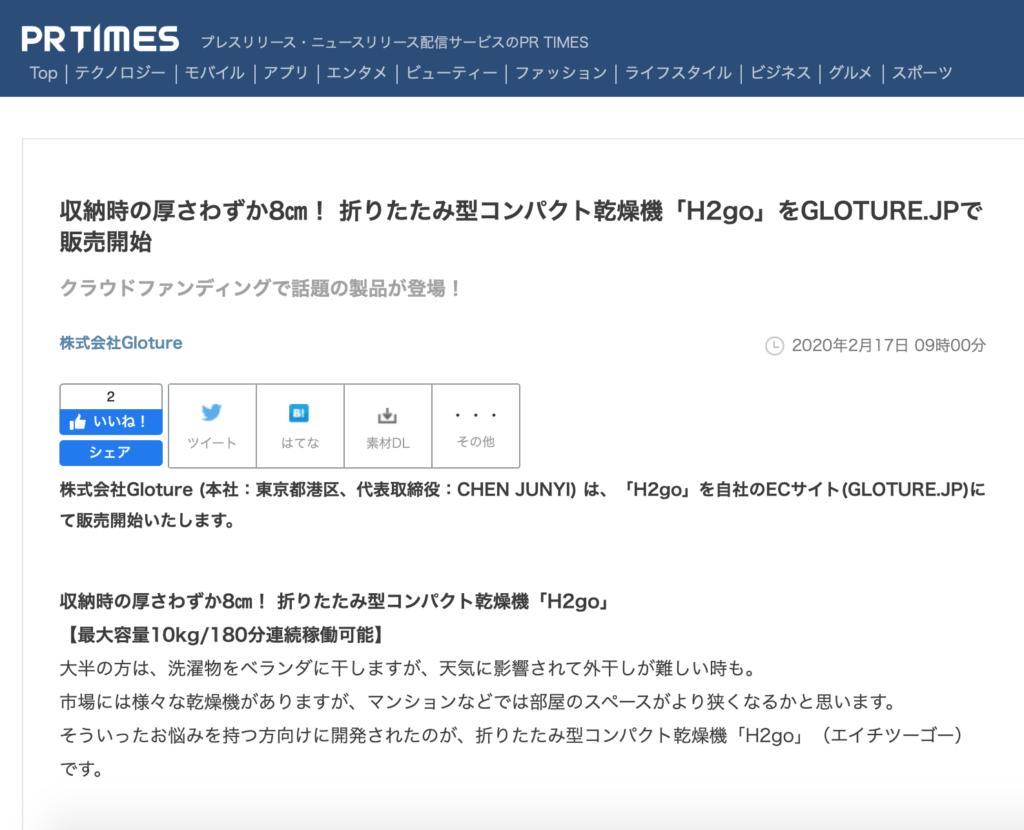Click the paragraph starting 市場には様々な乾燥機
Viewport: 1024px width, 830px height.
(x=477, y=702)
